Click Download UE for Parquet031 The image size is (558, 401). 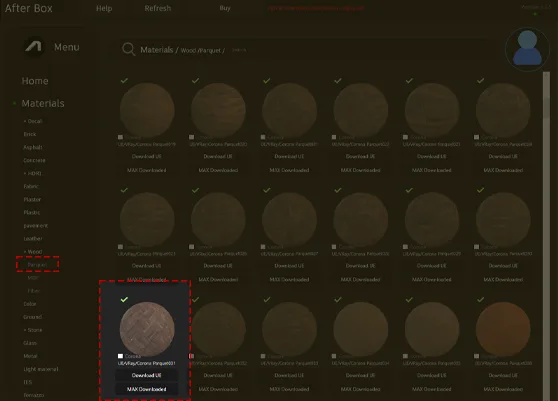coord(147,375)
